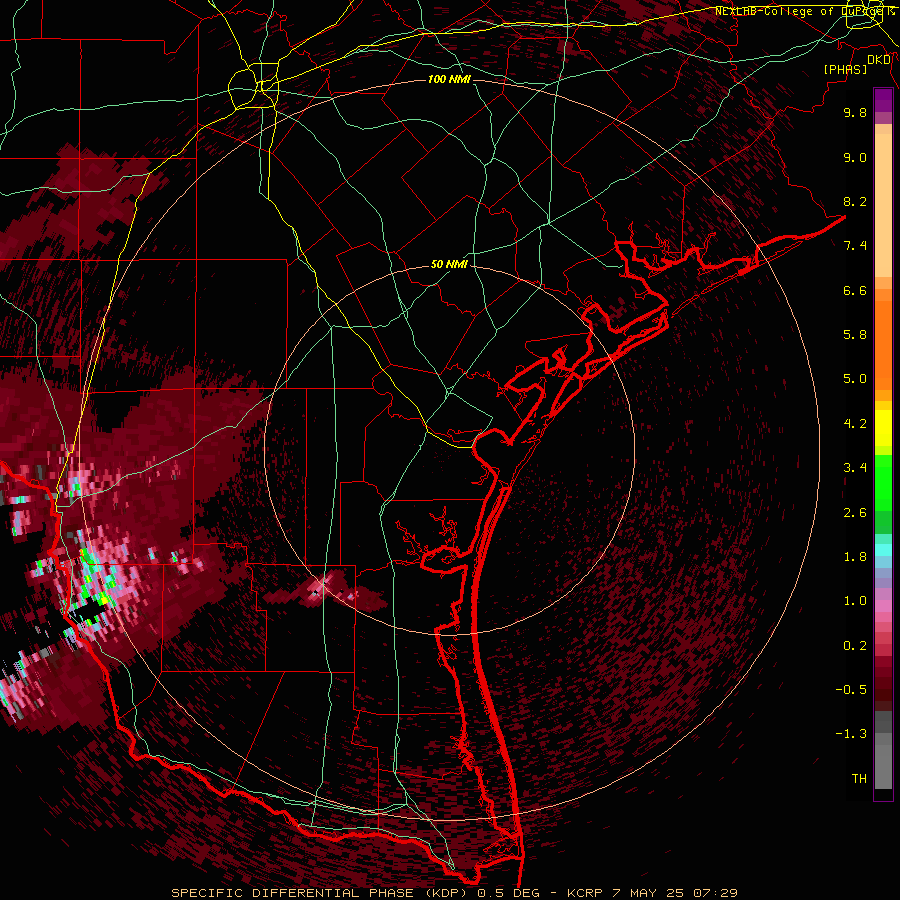Screen dimensions: 900x900
Task: Pick the pink swatch on the color bar
Action: 883,606
